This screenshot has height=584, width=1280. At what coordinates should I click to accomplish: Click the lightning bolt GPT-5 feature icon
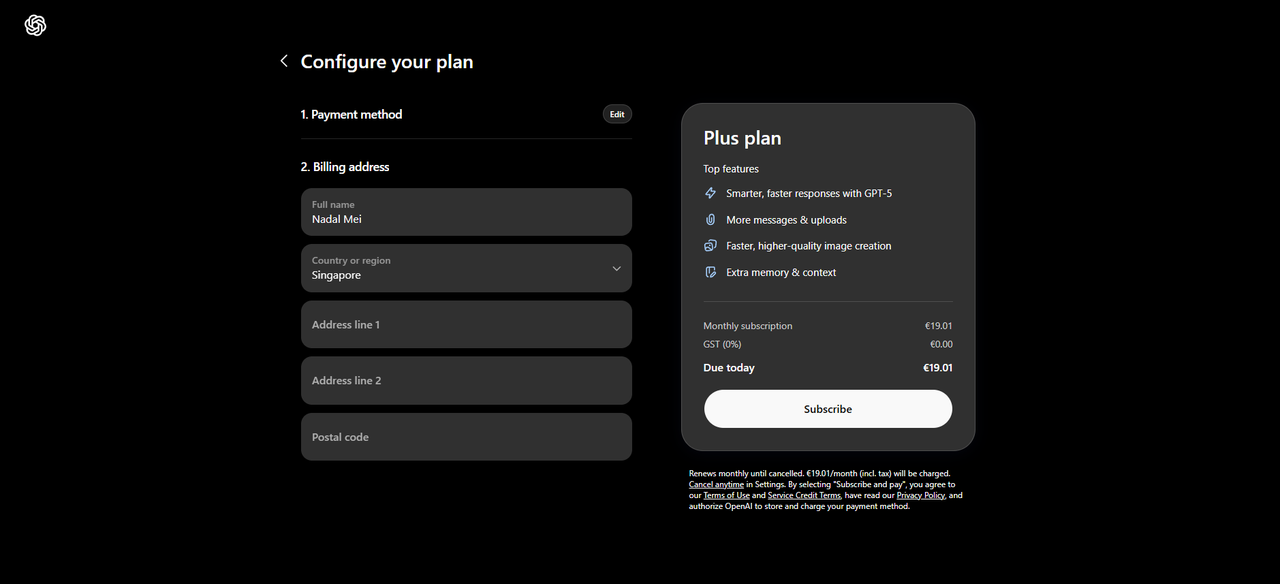pos(711,193)
